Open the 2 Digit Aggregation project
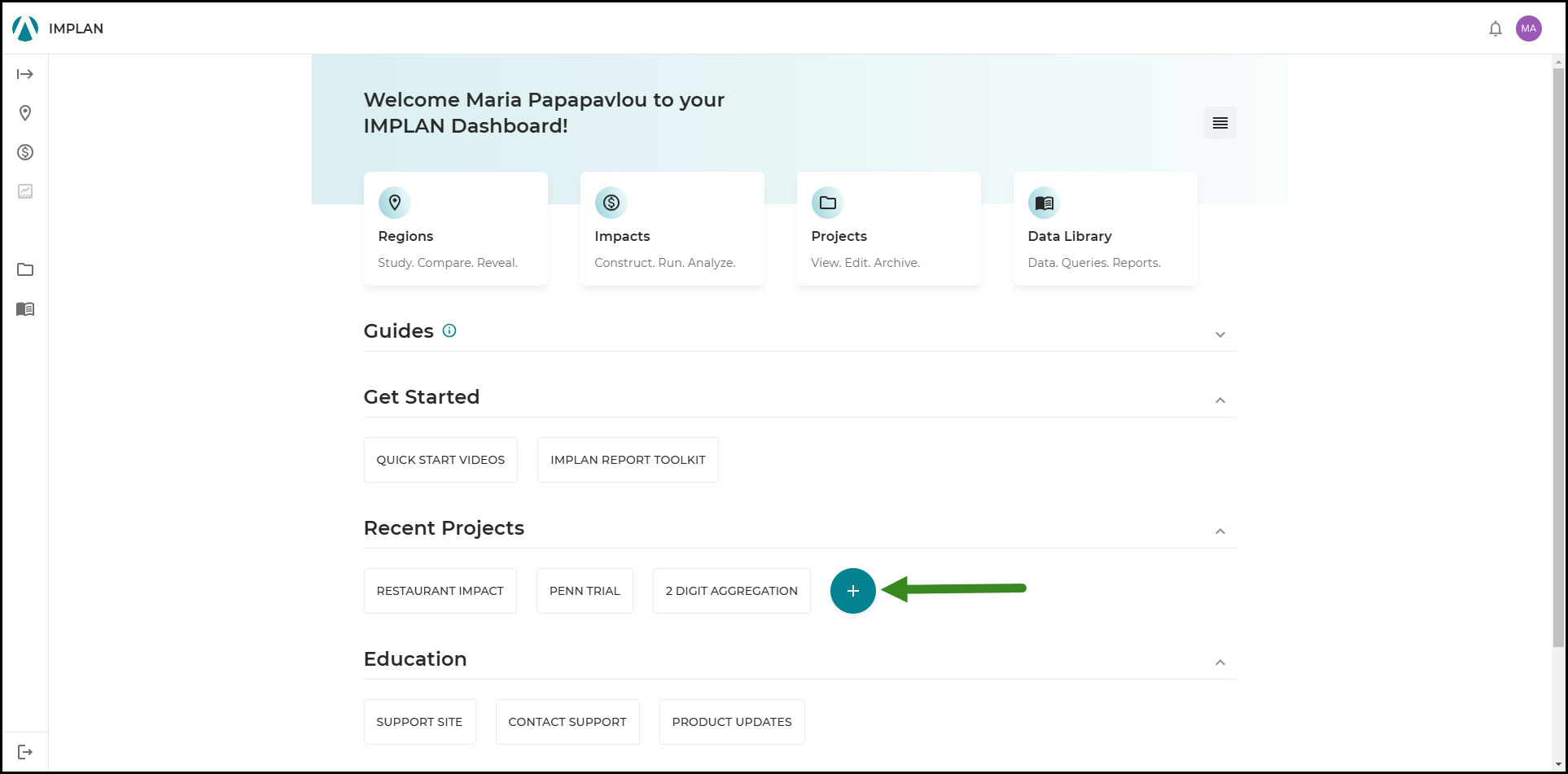 tap(732, 591)
